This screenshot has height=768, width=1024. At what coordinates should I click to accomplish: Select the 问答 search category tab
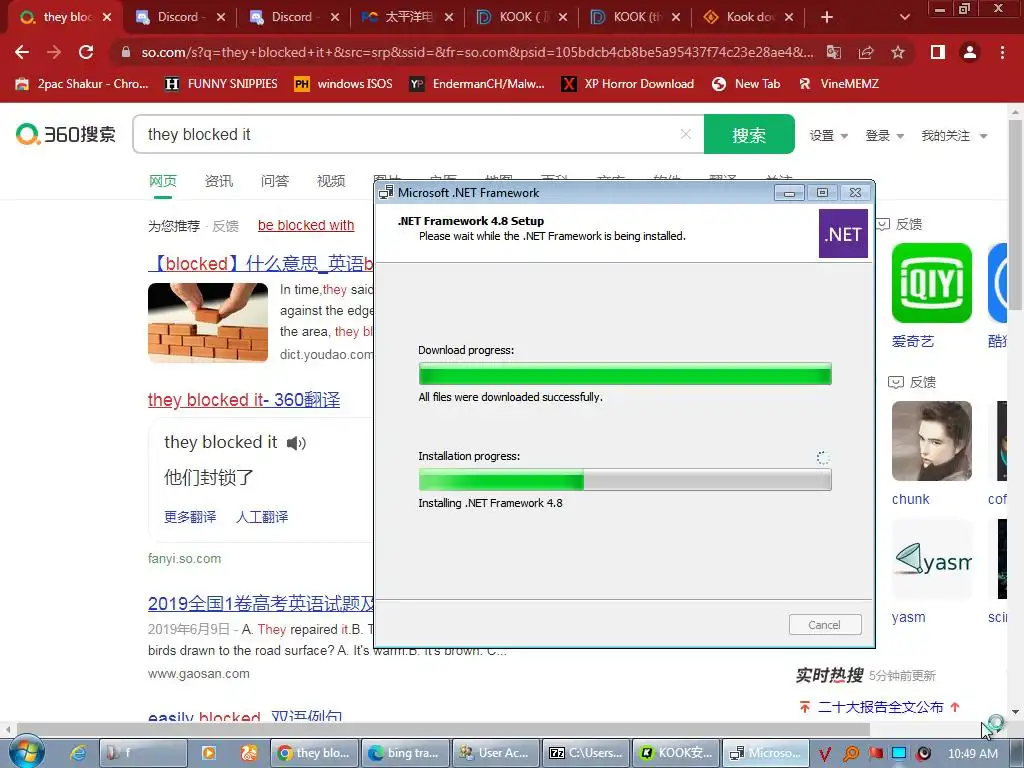pyautogui.click(x=275, y=181)
